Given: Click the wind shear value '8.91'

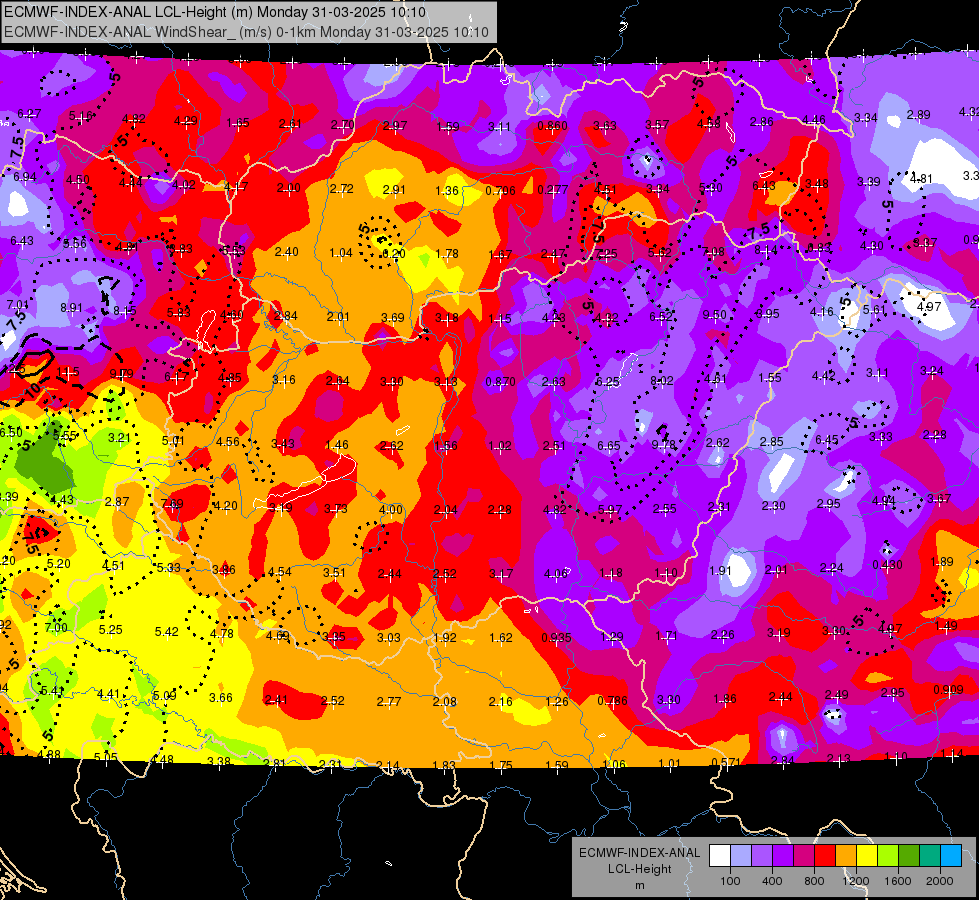Looking at the screenshot, I should pyautogui.click(x=71, y=308).
